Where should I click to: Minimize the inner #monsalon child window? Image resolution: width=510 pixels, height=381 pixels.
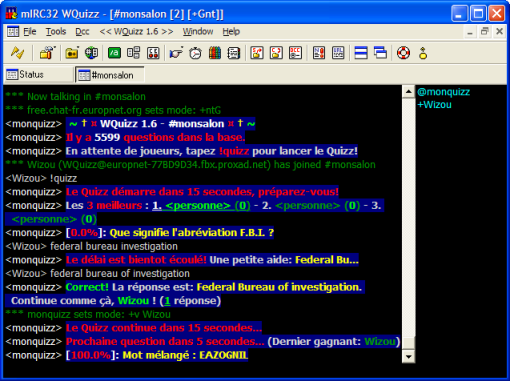pos(470,32)
